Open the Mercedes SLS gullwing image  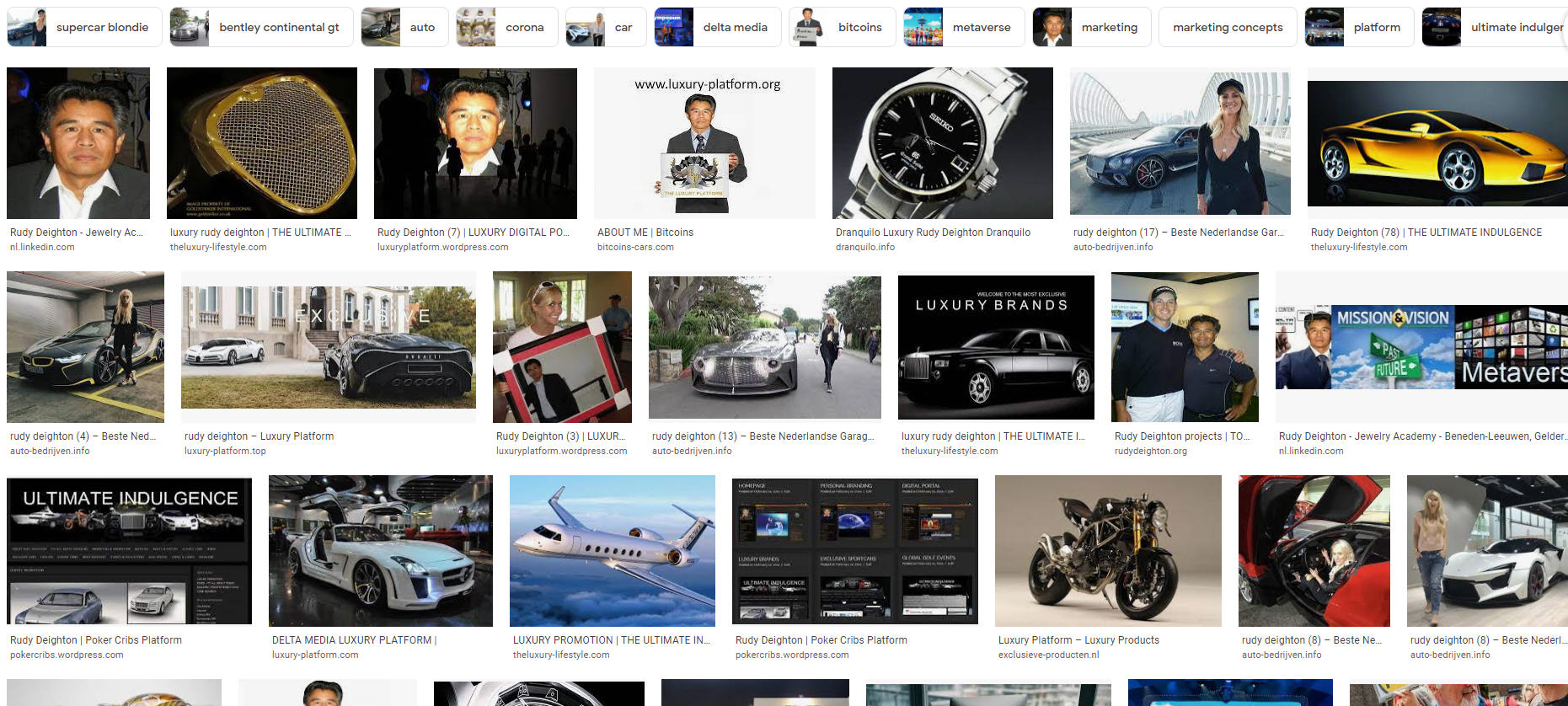[381, 551]
